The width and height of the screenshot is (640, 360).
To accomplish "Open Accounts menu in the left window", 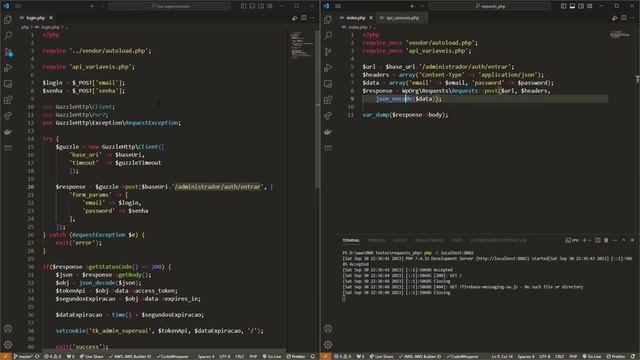I will [x=8, y=329].
